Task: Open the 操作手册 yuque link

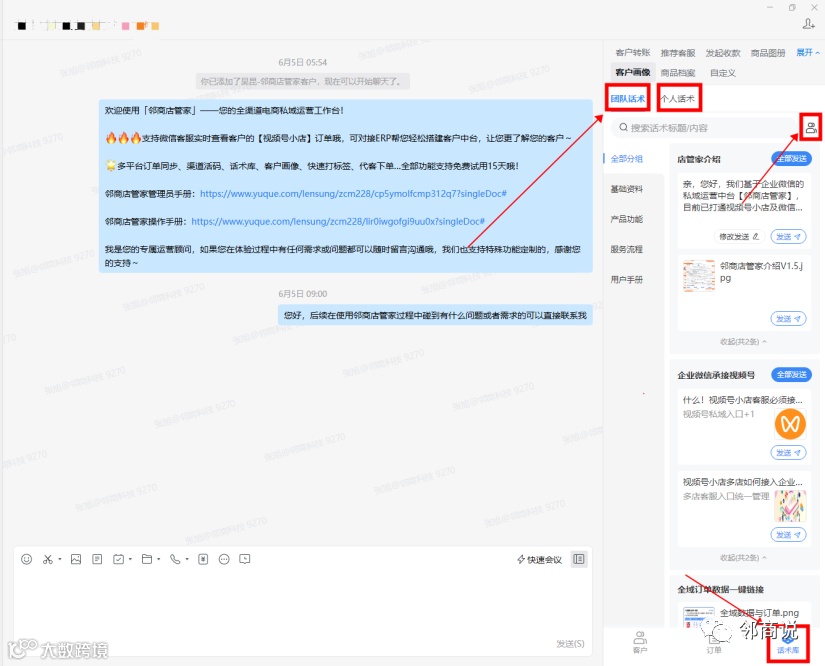Action: (x=338, y=221)
